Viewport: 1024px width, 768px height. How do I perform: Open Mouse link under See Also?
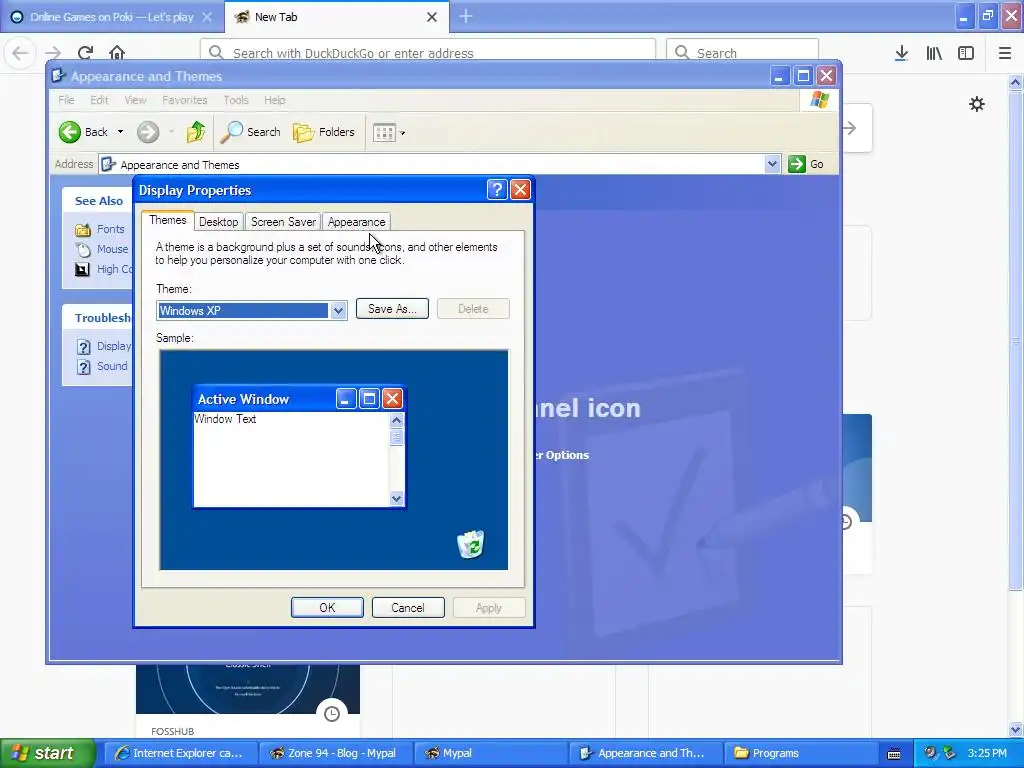(112, 249)
